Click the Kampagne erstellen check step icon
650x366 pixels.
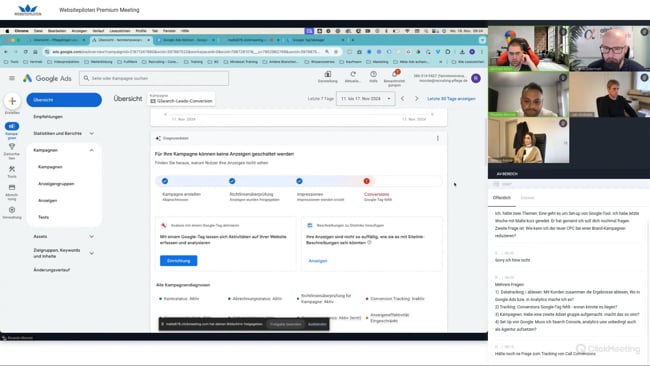click(165, 181)
